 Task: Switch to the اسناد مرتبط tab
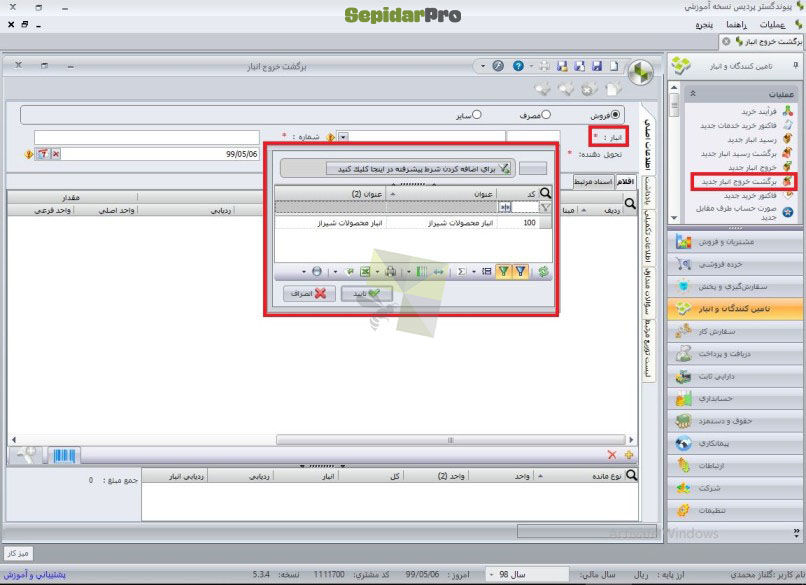point(593,181)
